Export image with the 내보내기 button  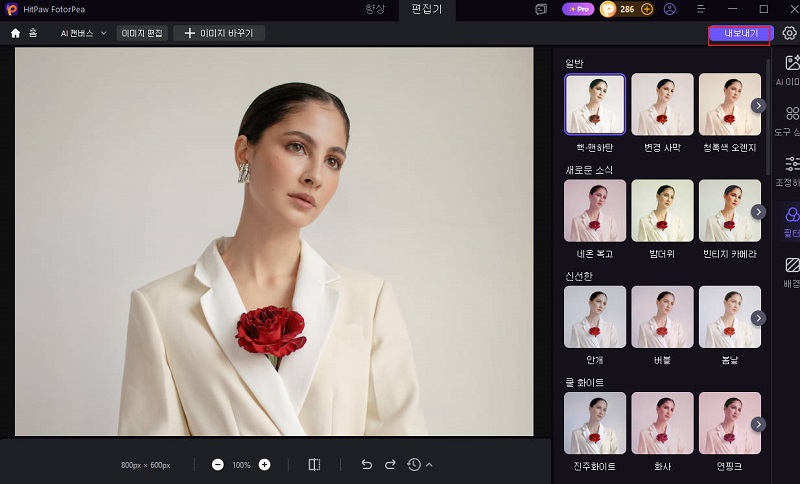(741, 34)
